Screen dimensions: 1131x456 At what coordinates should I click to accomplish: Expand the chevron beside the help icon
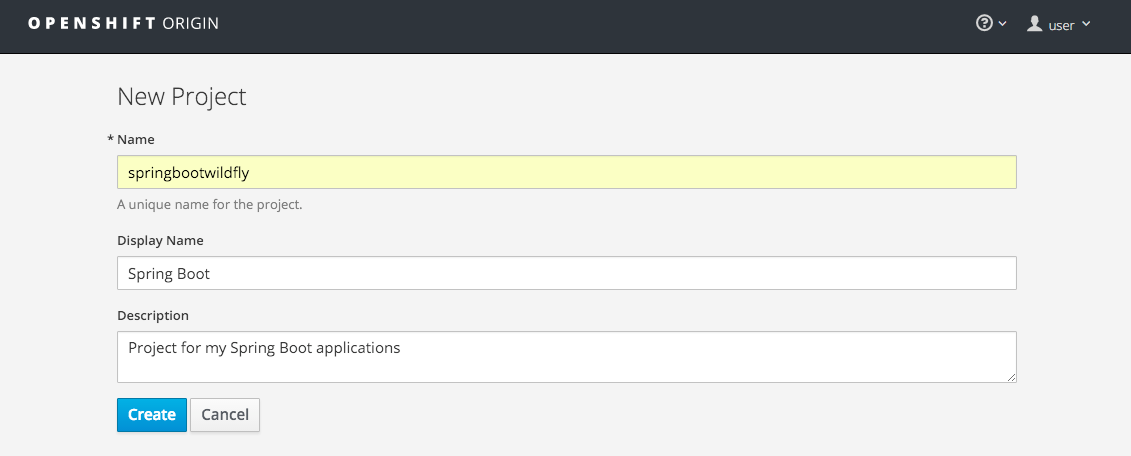(1003, 24)
